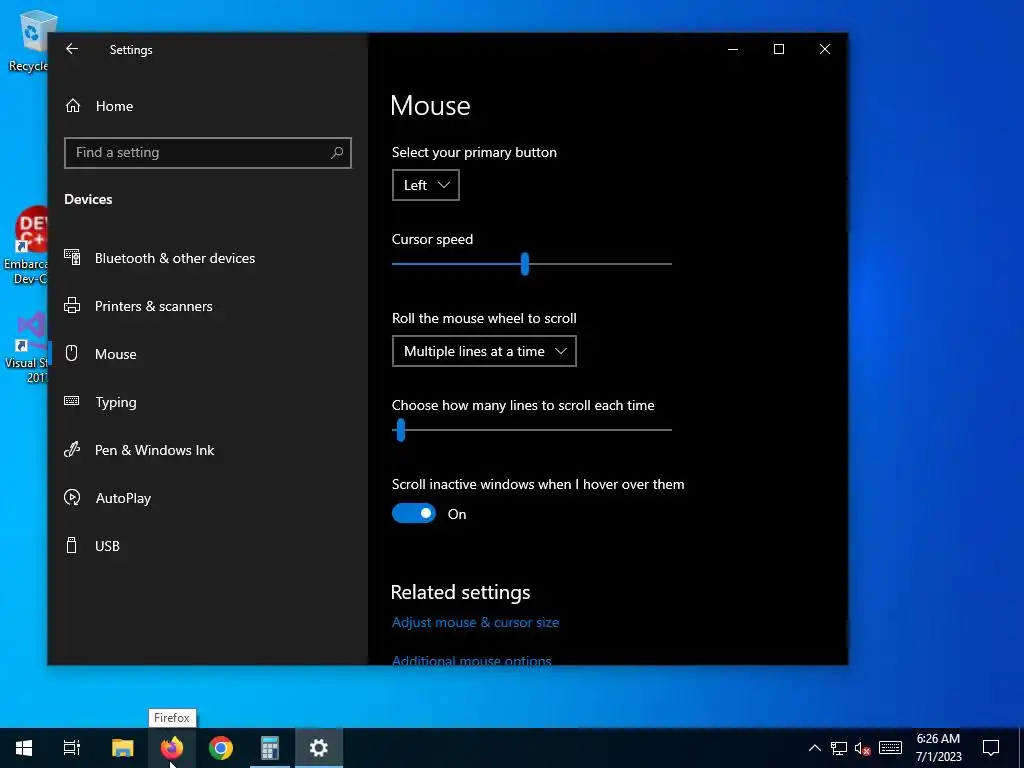Click the Bluetooth devices icon
Image resolution: width=1024 pixels, height=768 pixels.
[x=72, y=257]
